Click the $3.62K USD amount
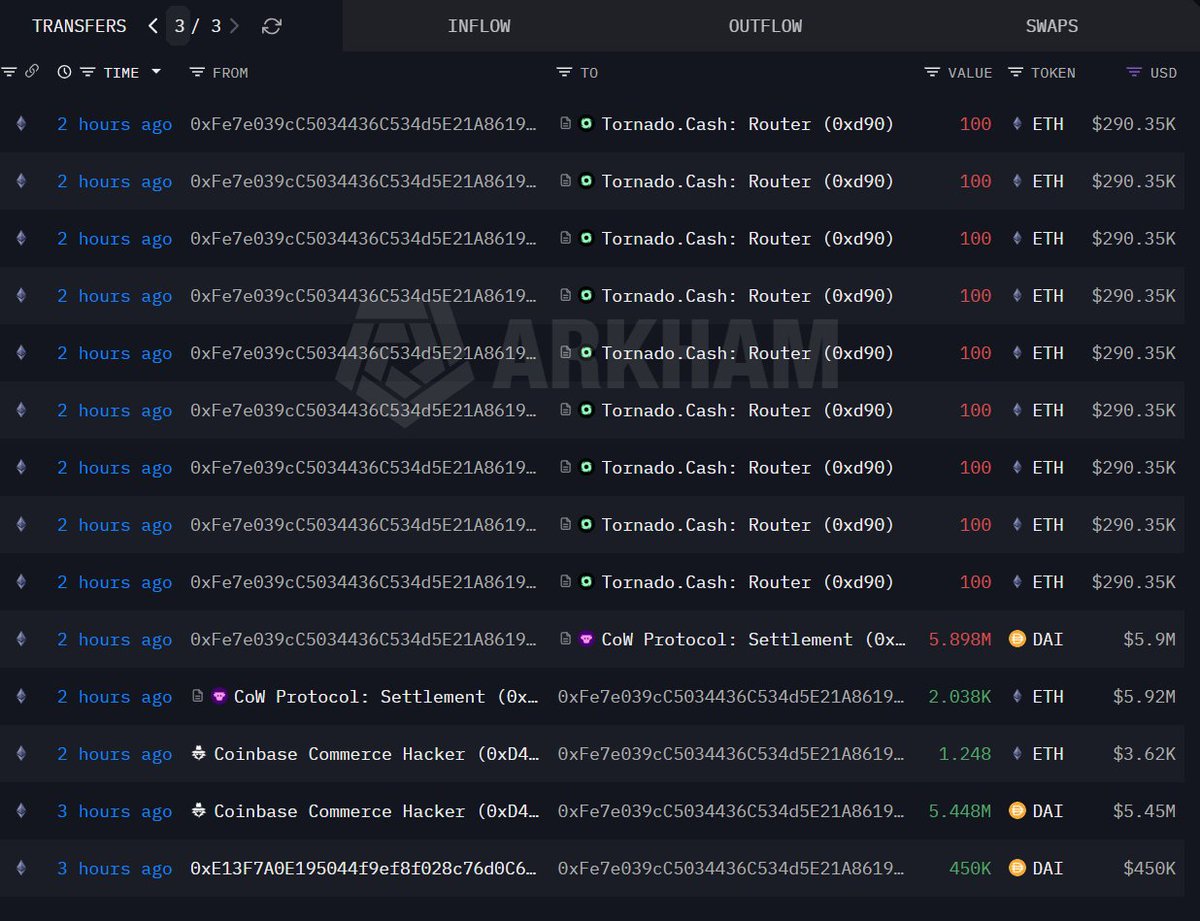 pyautogui.click(x=1144, y=754)
